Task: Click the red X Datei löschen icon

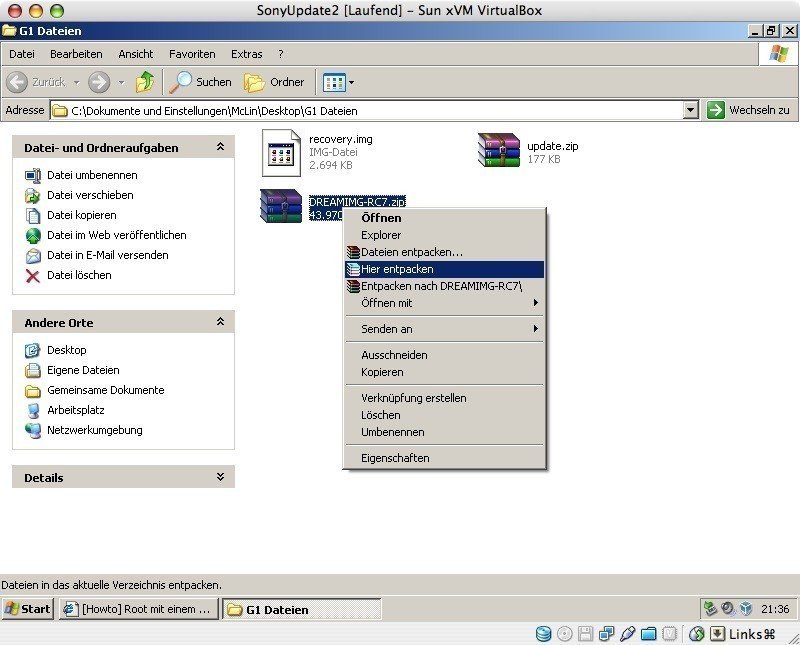Action: [x=33, y=276]
